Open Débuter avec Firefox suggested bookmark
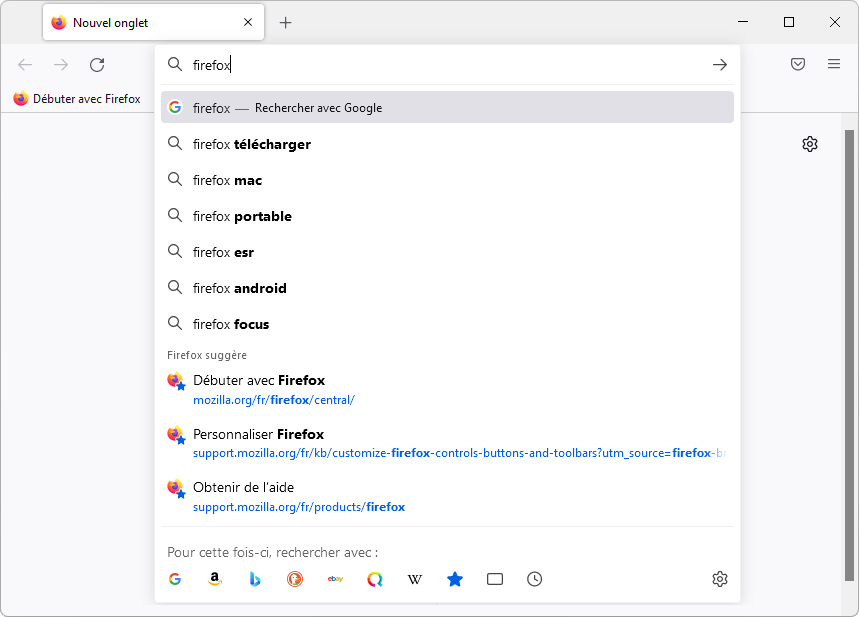This screenshot has height=617, width=859. (447, 390)
